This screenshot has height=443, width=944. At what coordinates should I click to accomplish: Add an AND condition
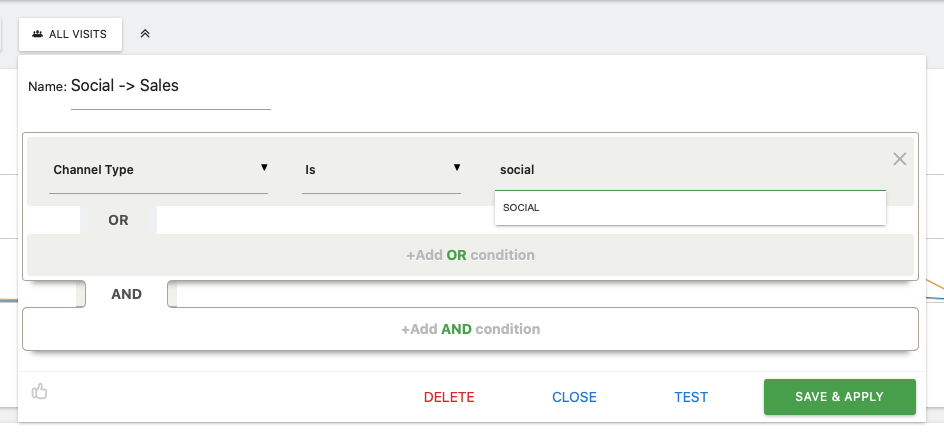(470, 329)
